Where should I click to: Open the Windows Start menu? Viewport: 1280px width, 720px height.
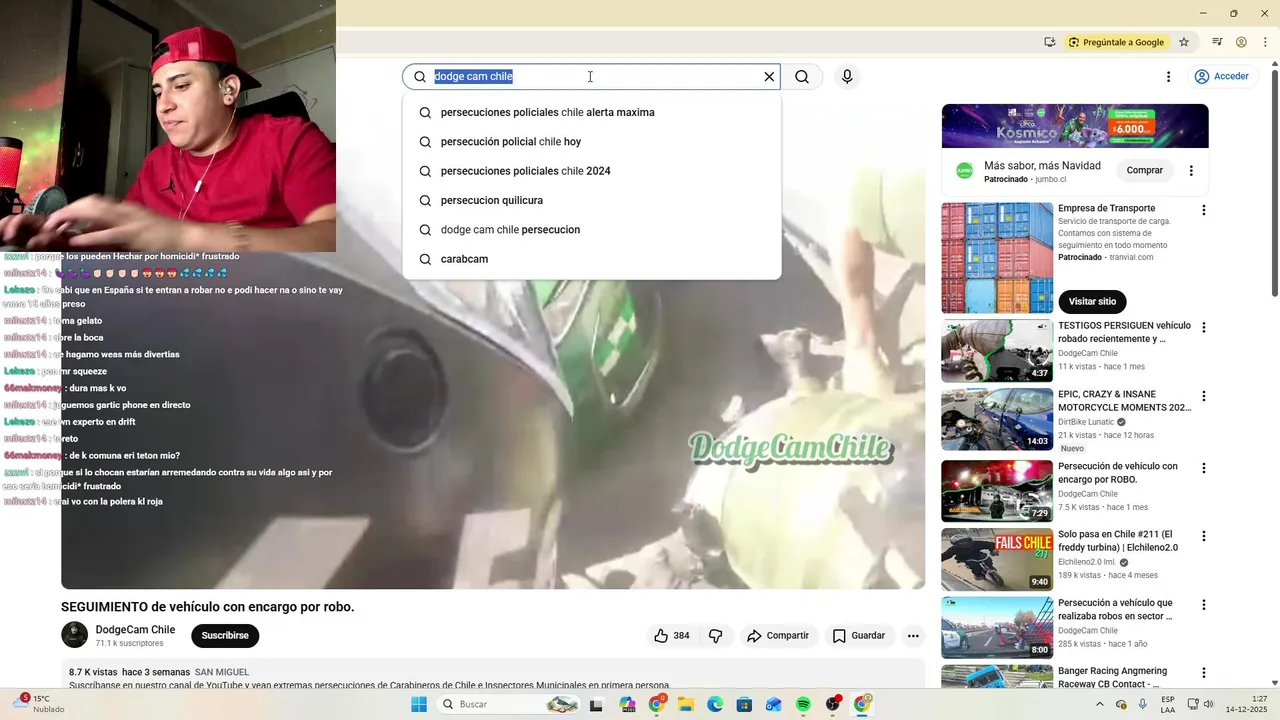click(419, 704)
